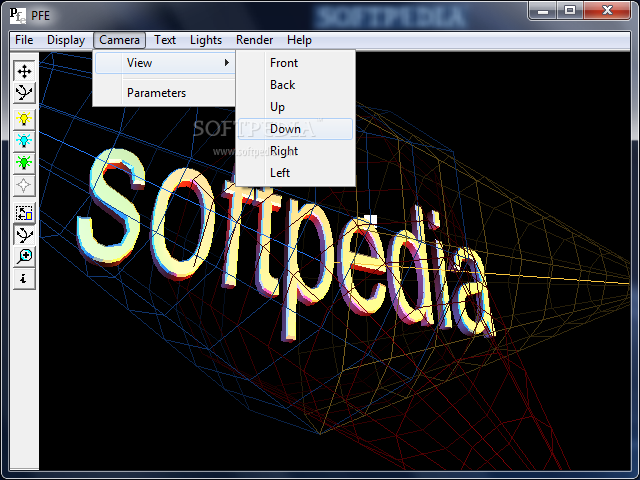Click the PFE application icon in title bar
This screenshot has height=480, width=640.
pyautogui.click(x=17, y=16)
